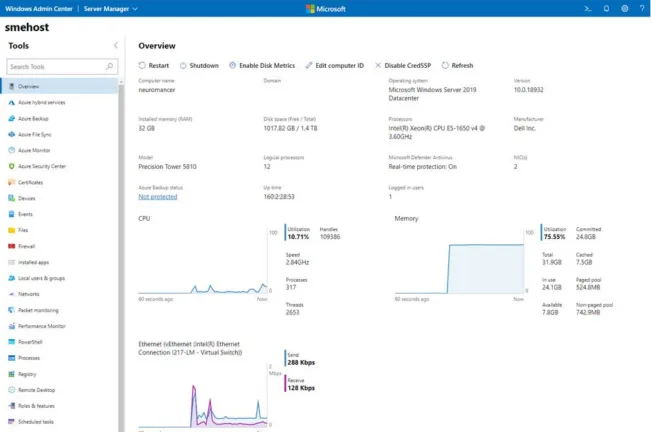Click the Devices icon in sidebar
651x432 pixels.
[x=11, y=198]
